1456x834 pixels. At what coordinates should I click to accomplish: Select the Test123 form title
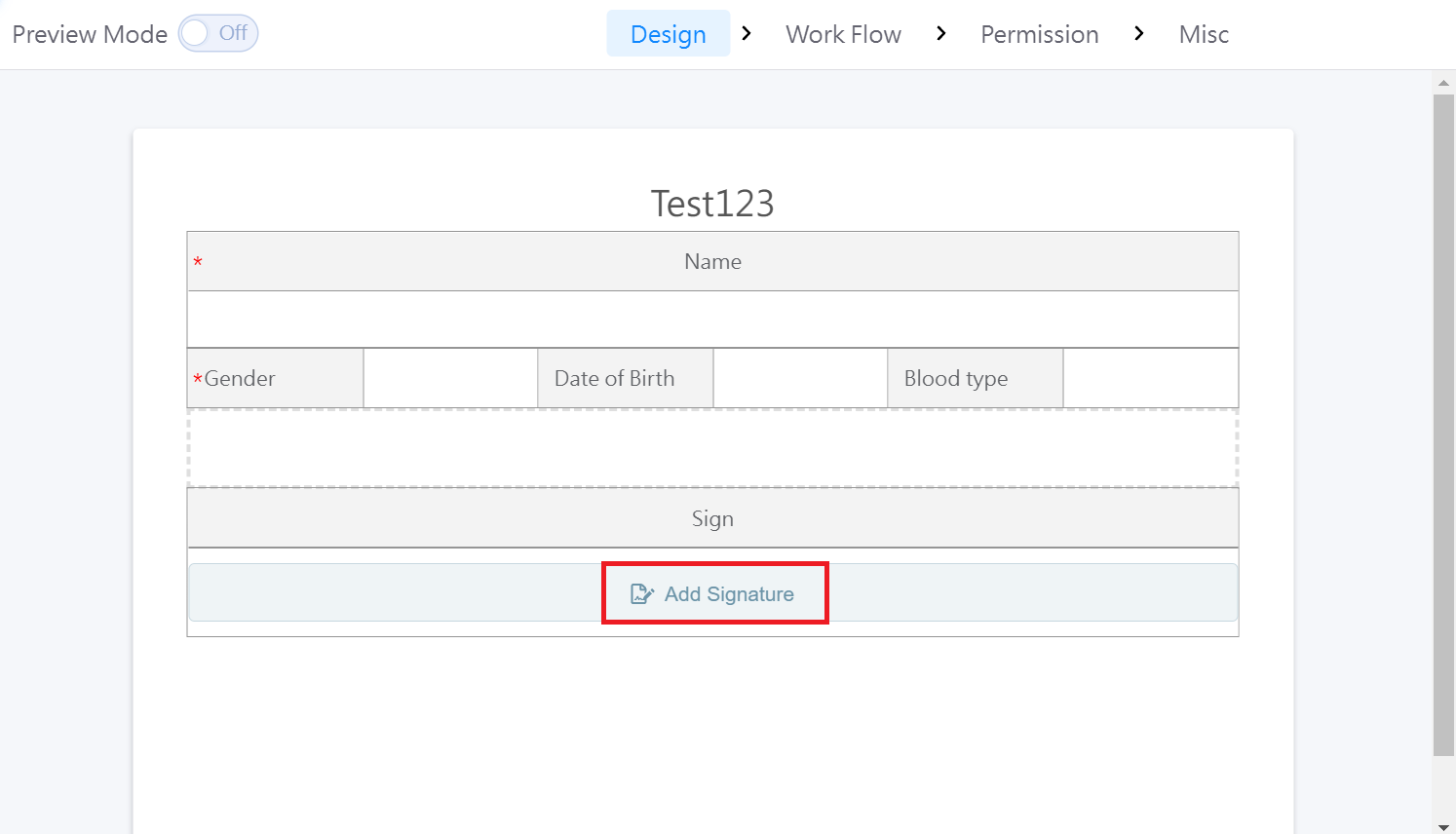coord(712,204)
